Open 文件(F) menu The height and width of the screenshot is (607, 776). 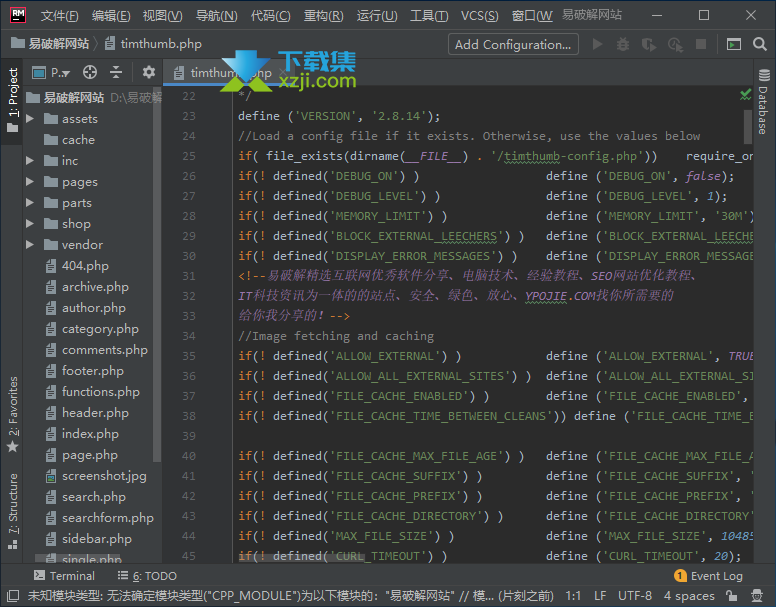pyautogui.click(x=59, y=16)
